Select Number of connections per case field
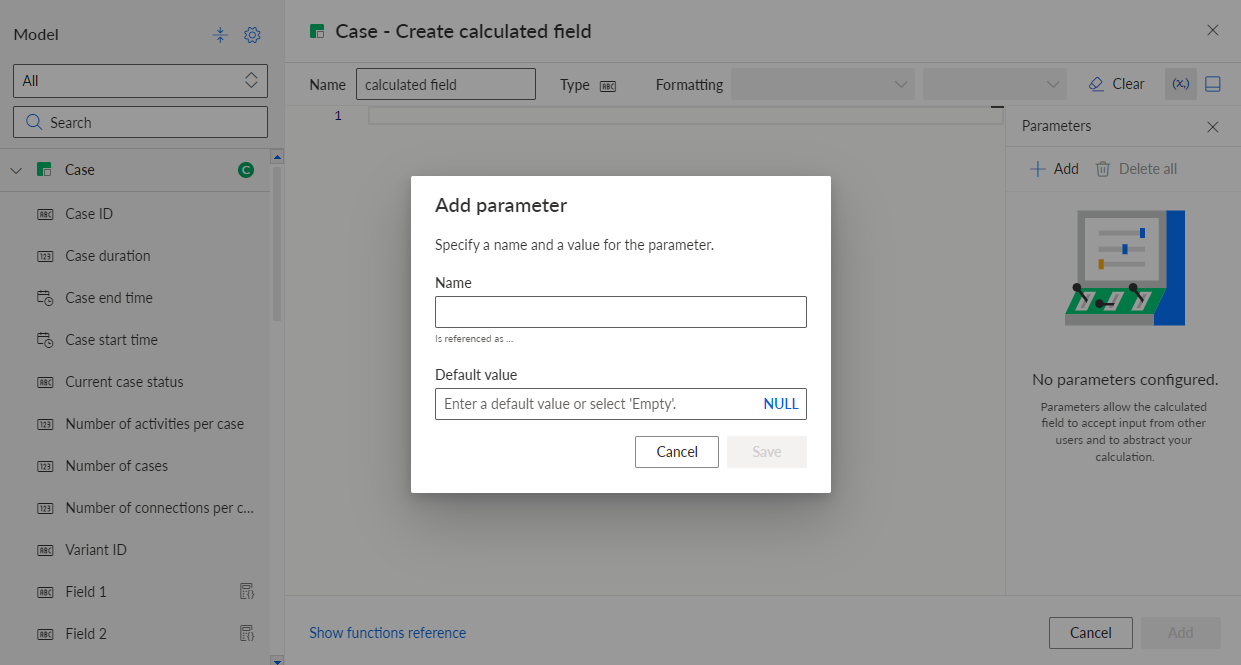 point(159,508)
